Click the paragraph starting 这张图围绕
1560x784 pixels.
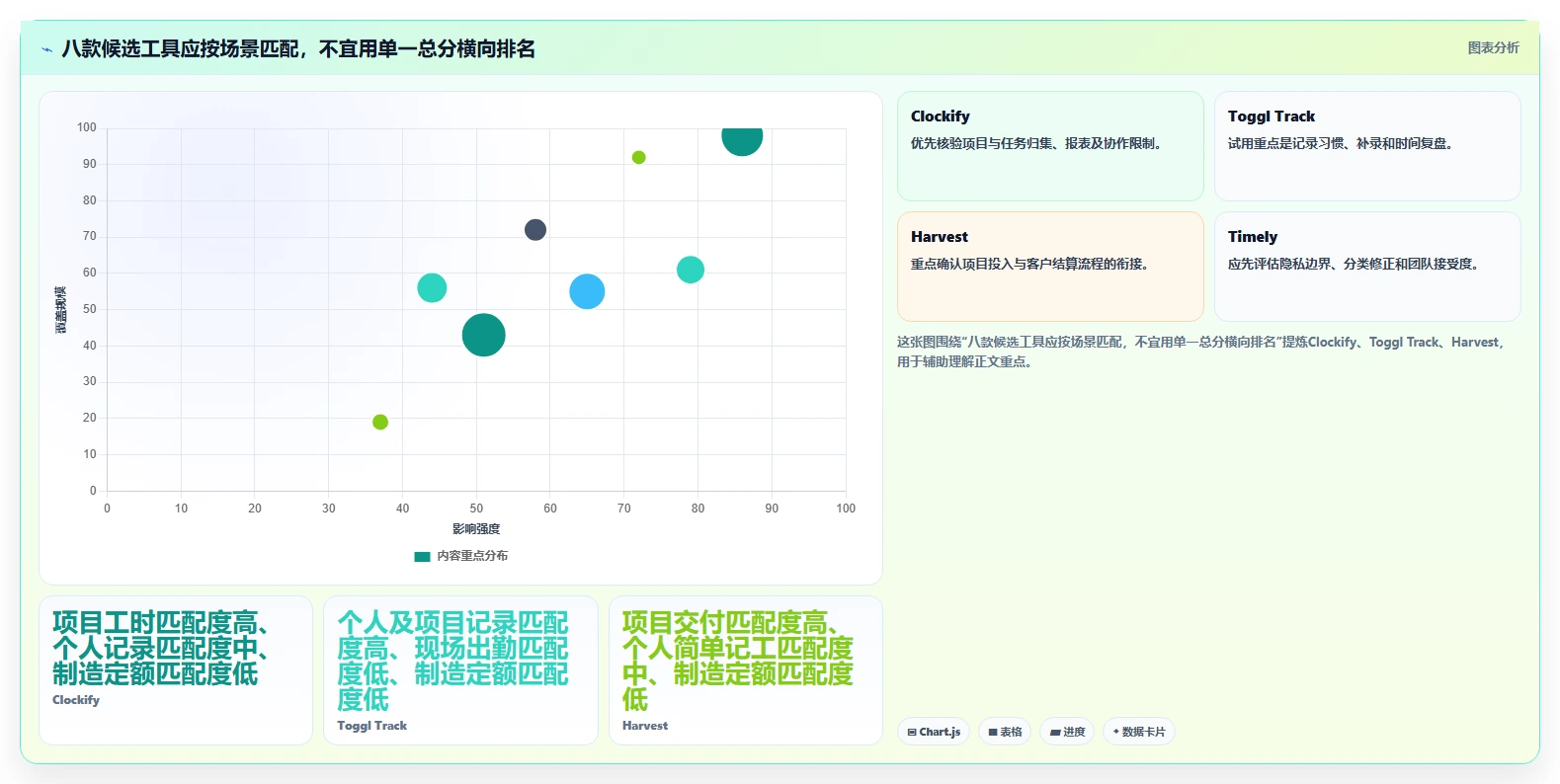click(x=1200, y=352)
